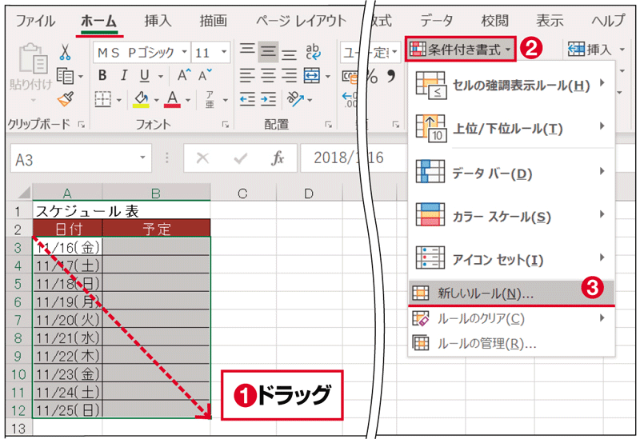
Task: Toggle Underline formatting
Action: point(146,75)
